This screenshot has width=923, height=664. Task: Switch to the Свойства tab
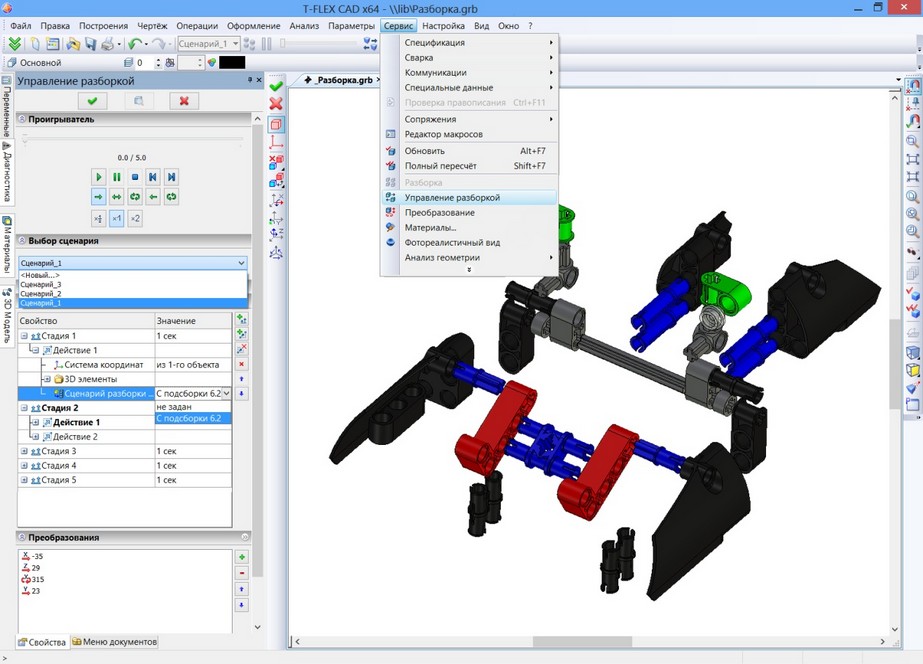coord(42,642)
